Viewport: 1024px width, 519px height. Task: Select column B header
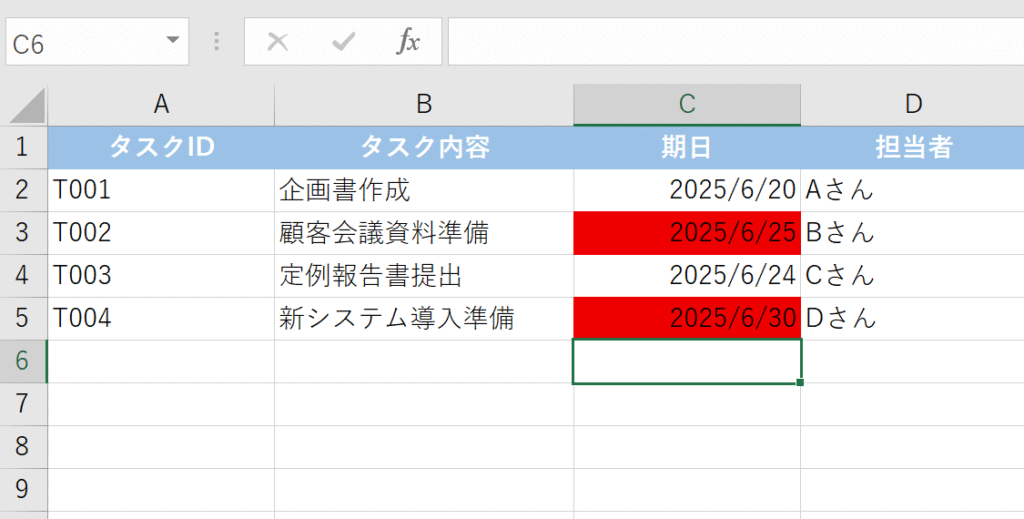click(x=424, y=104)
